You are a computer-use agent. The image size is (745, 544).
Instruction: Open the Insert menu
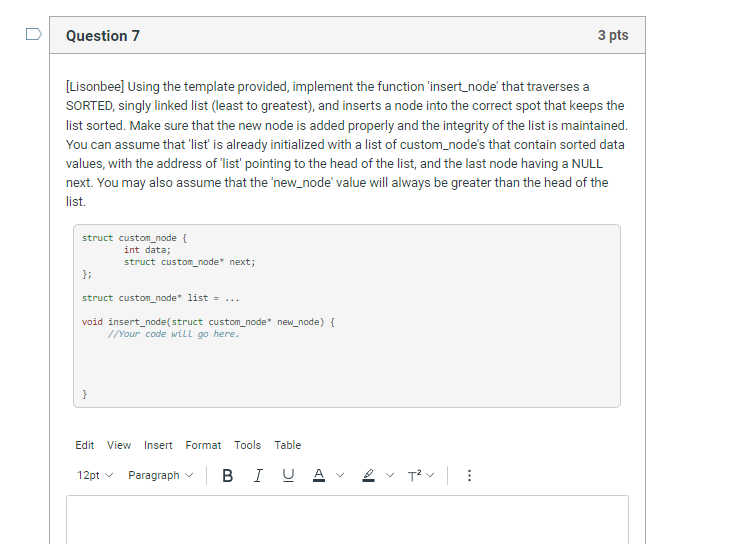coord(158,445)
